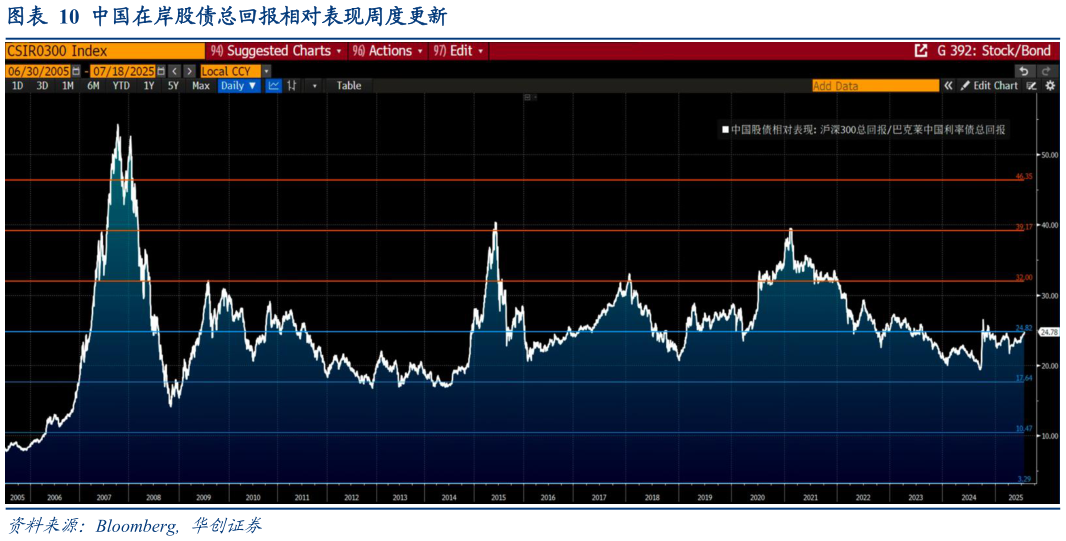Screen dimensions: 1066x541
Task: Open the chart type options arrow
Action: tap(314, 86)
